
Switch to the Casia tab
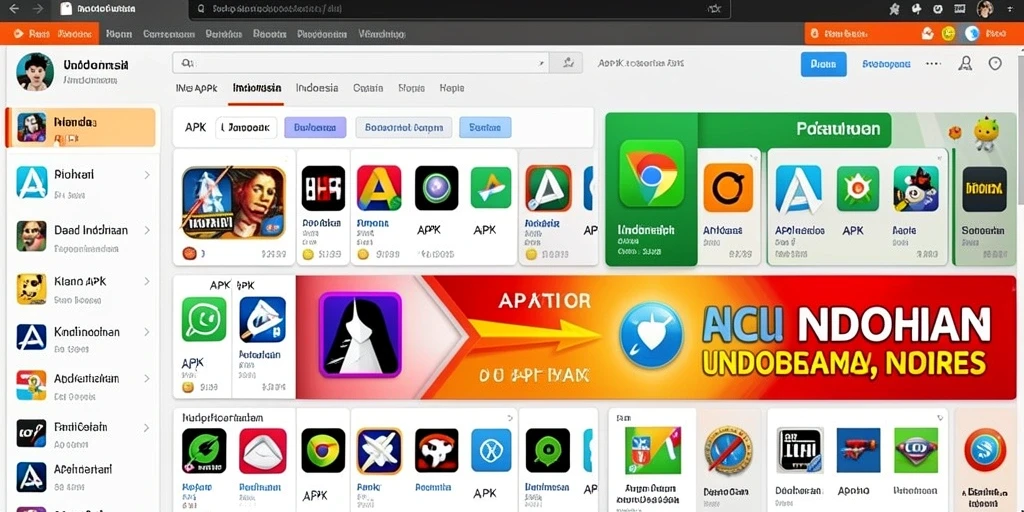(x=368, y=88)
